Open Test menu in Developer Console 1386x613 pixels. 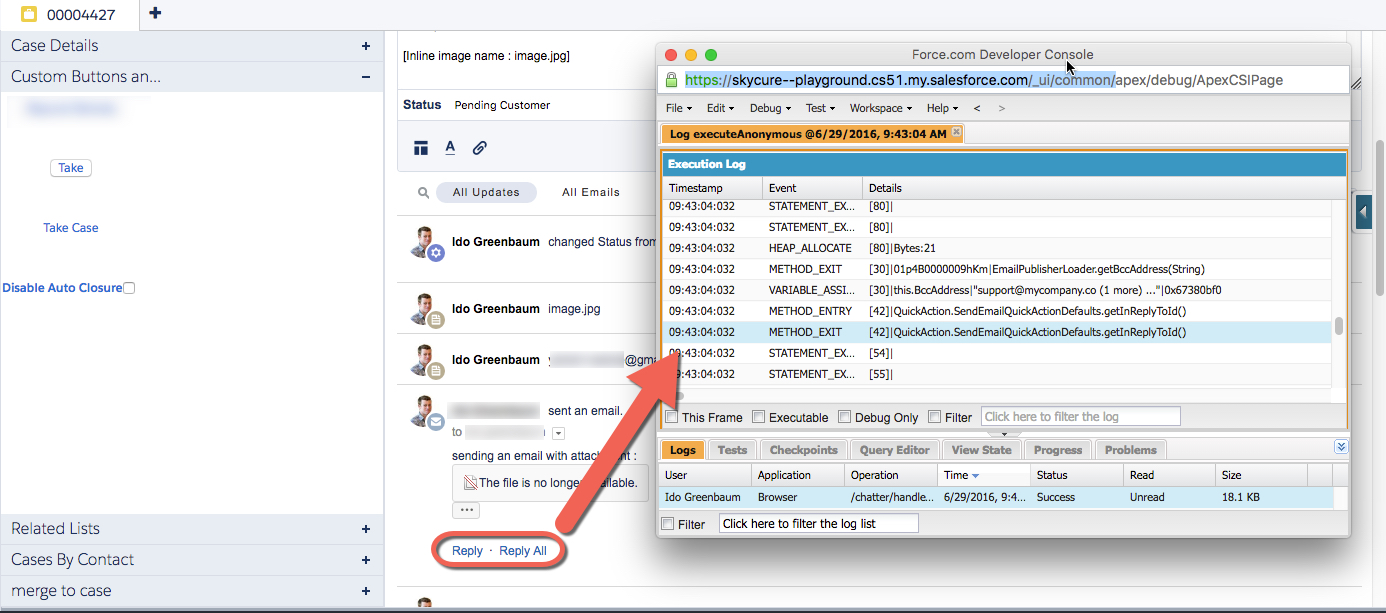point(820,108)
